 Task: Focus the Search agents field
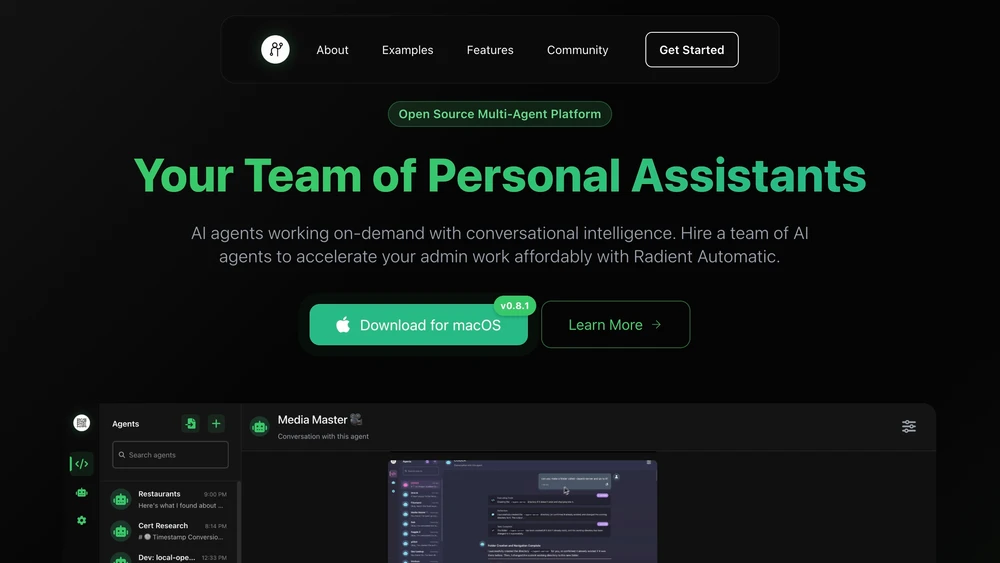click(x=170, y=455)
